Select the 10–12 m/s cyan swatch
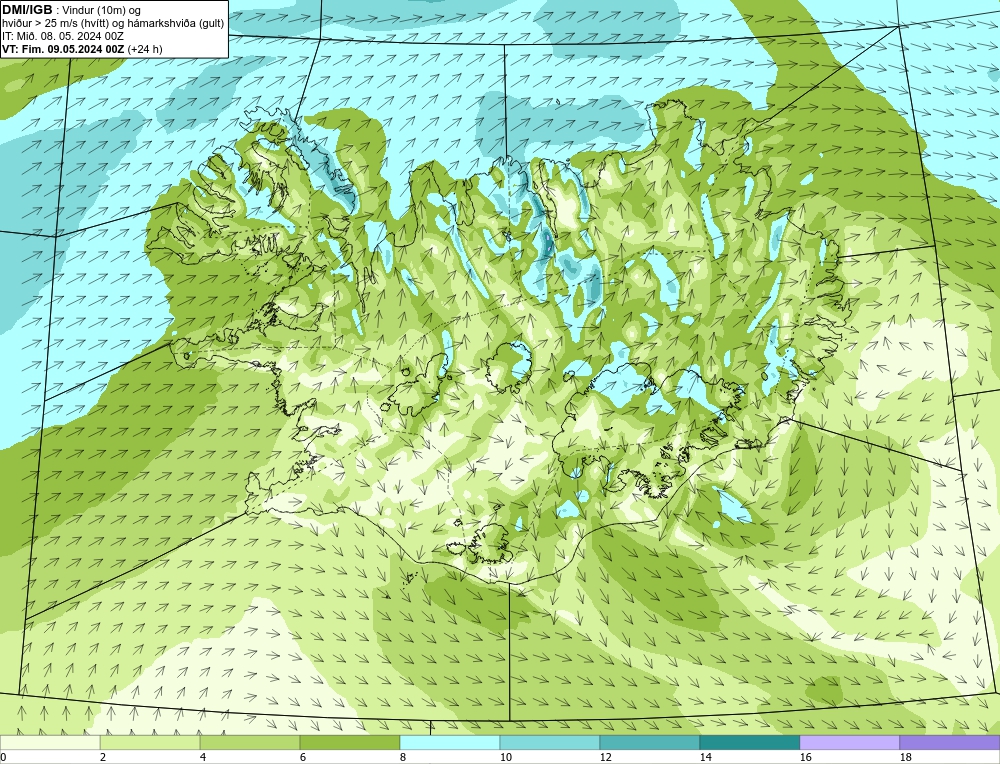The height and width of the screenshot is (764, 1000). (550, 742)
